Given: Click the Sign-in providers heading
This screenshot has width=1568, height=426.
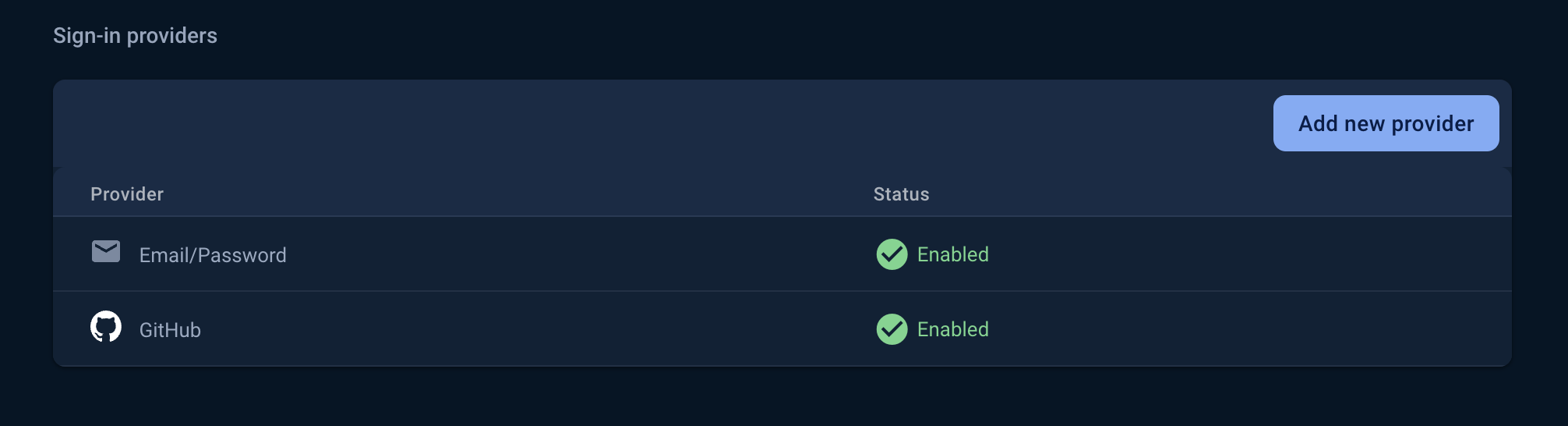Looking at the screenshot, I should click(x=135, y=36).
